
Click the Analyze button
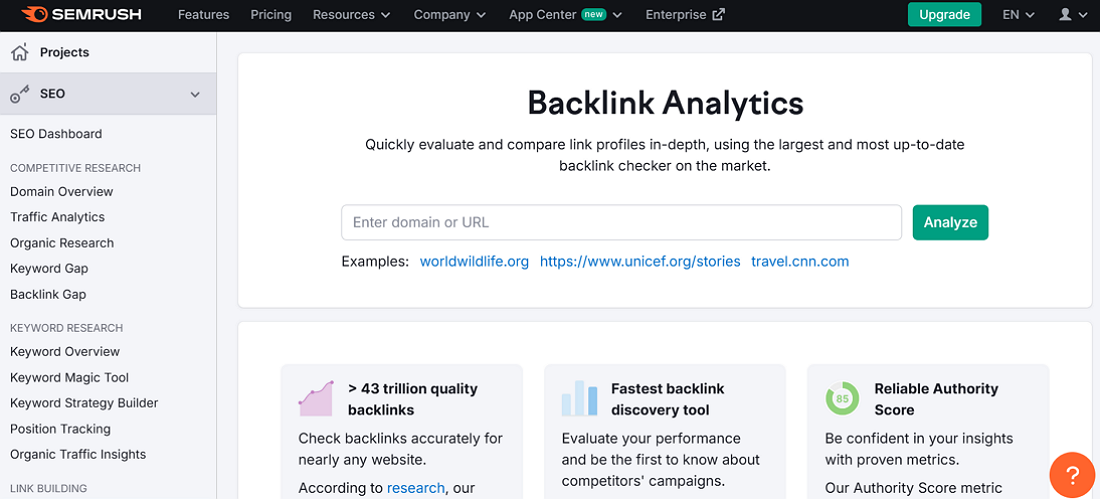point(950,222)
